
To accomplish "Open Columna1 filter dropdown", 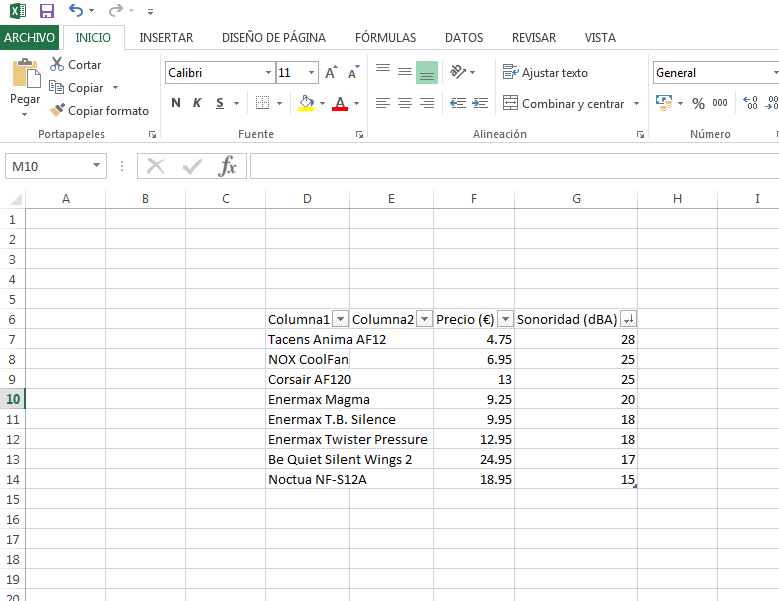I will click(340, 319).
